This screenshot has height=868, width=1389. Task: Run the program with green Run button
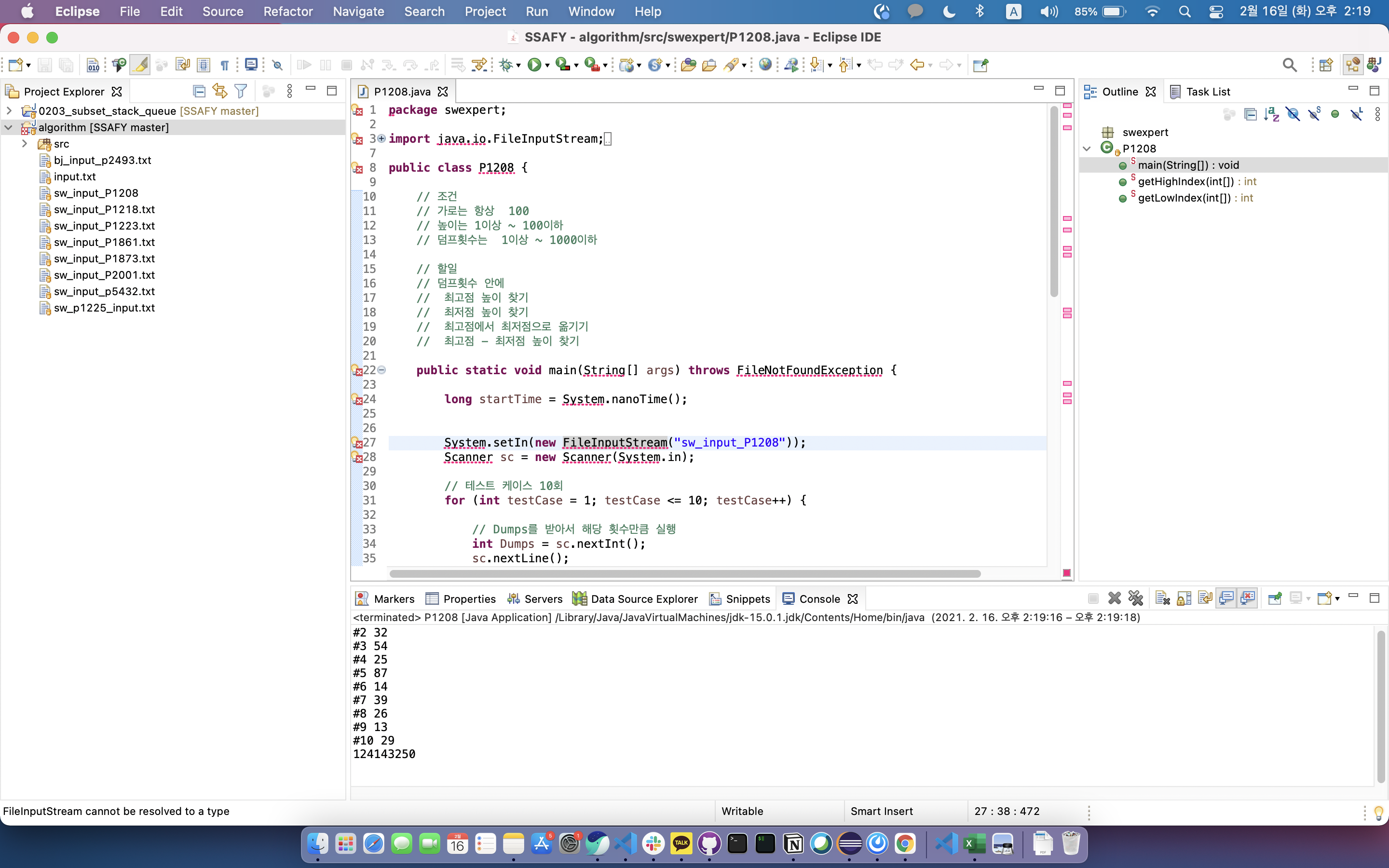tap(534, 65)
